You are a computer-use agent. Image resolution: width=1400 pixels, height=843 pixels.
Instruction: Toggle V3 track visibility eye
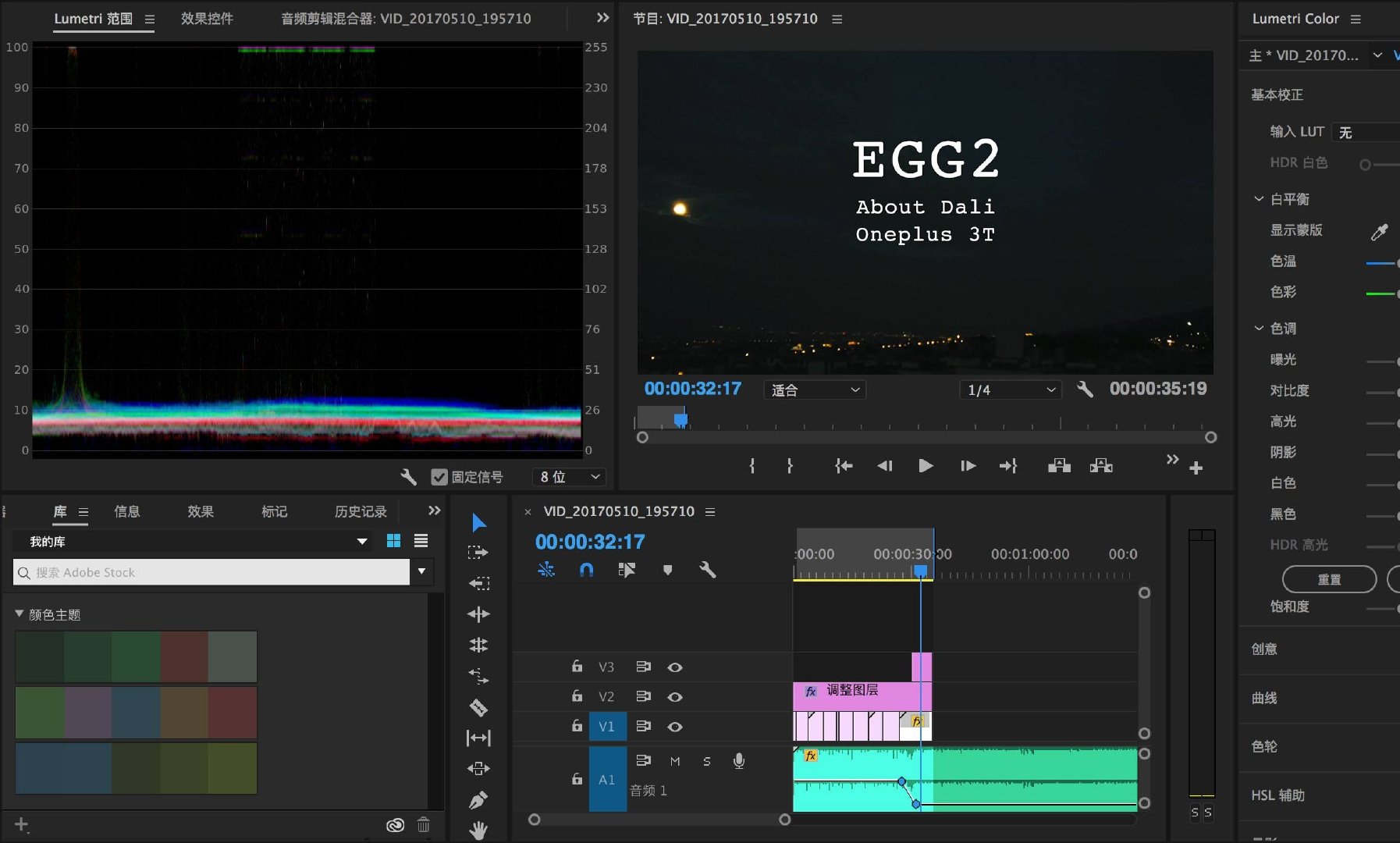click(x=675, y=667)
